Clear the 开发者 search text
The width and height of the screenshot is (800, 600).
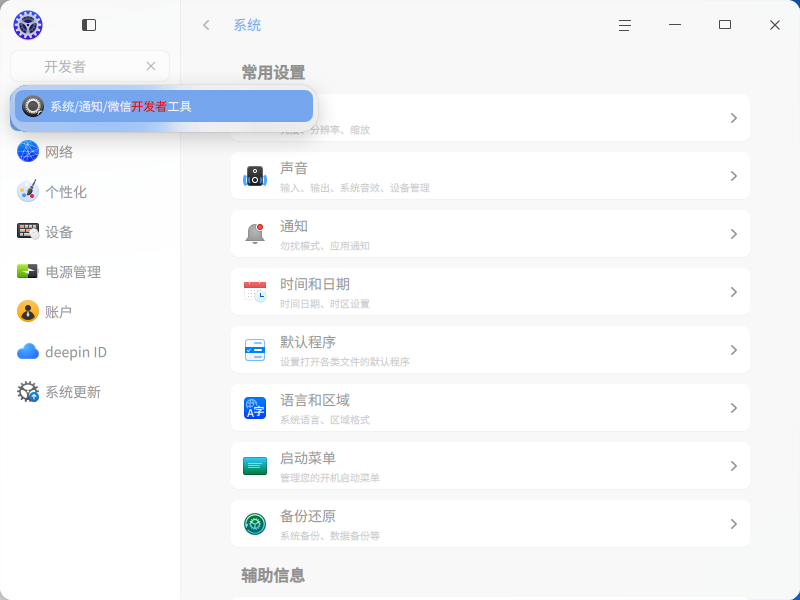(x=151, y=66)
